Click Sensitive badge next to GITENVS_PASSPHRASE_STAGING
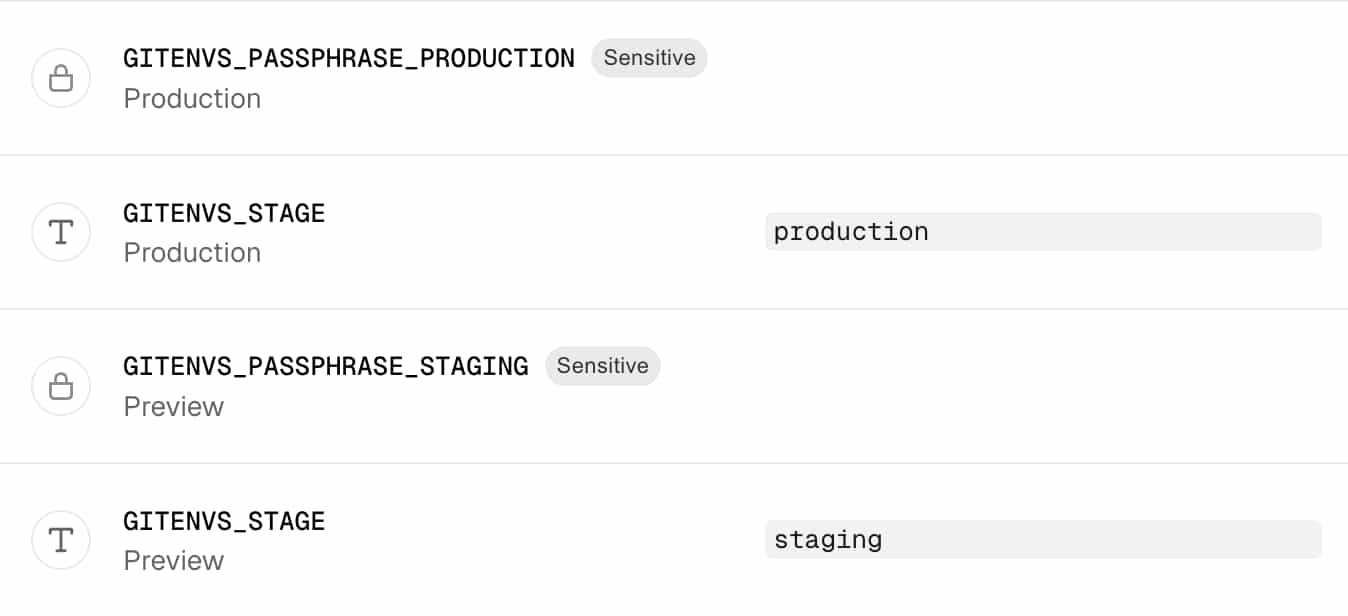Image resolution: width=1348 pixels, height=616 pixels. point(602,366)
